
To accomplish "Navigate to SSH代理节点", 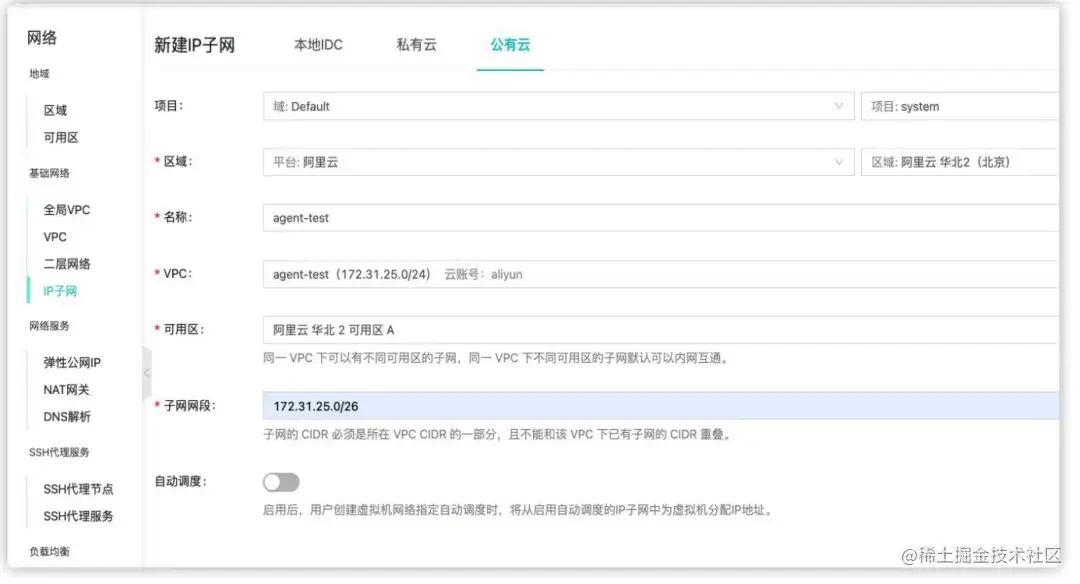I will tap(80, 489).
